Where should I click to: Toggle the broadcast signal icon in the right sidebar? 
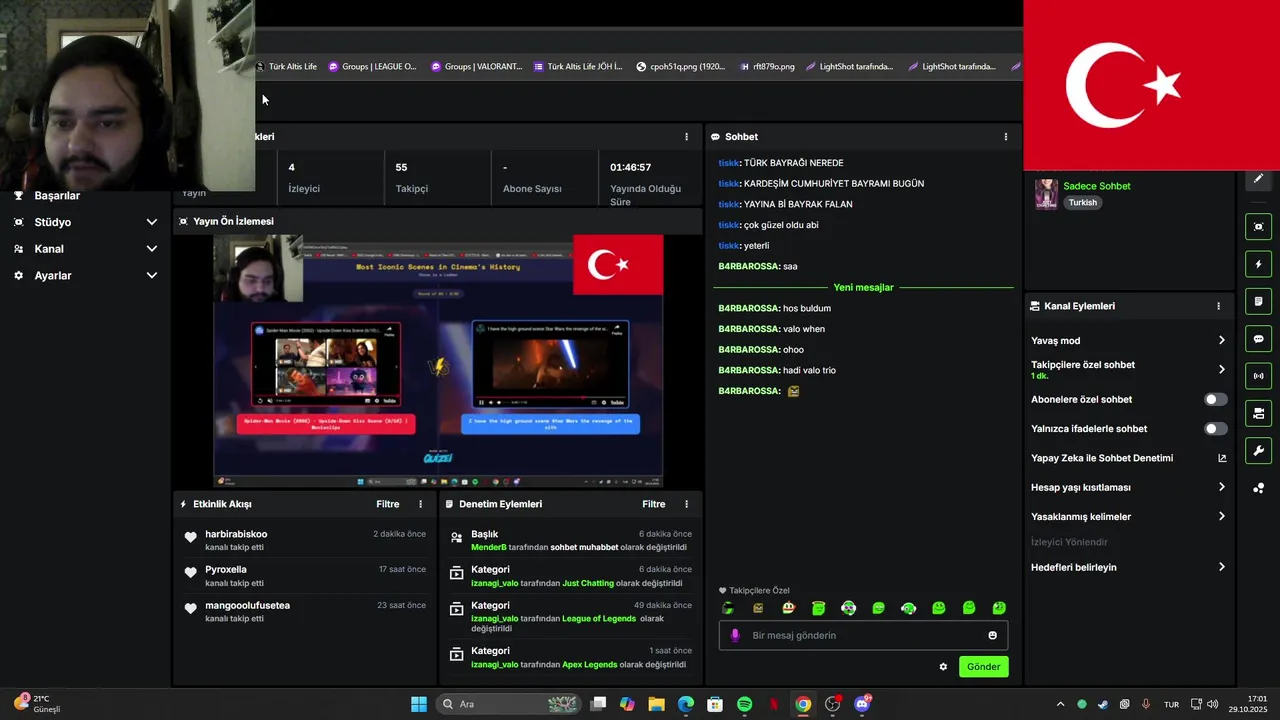tap(1259, 376)
